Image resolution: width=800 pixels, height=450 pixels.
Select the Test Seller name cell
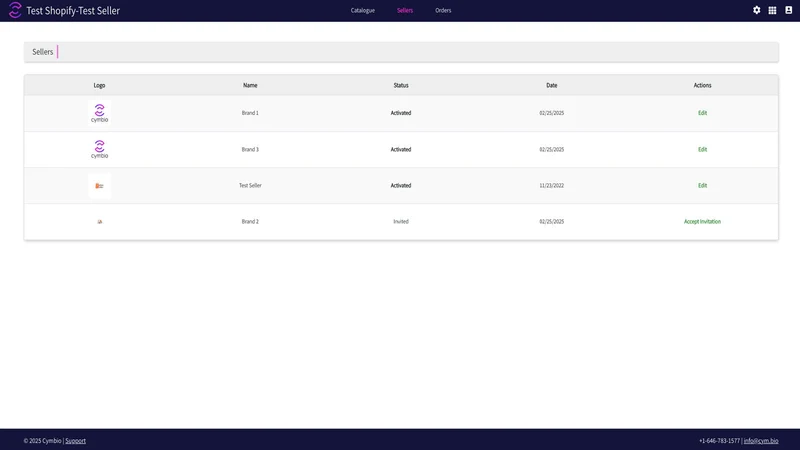point(250,185)
